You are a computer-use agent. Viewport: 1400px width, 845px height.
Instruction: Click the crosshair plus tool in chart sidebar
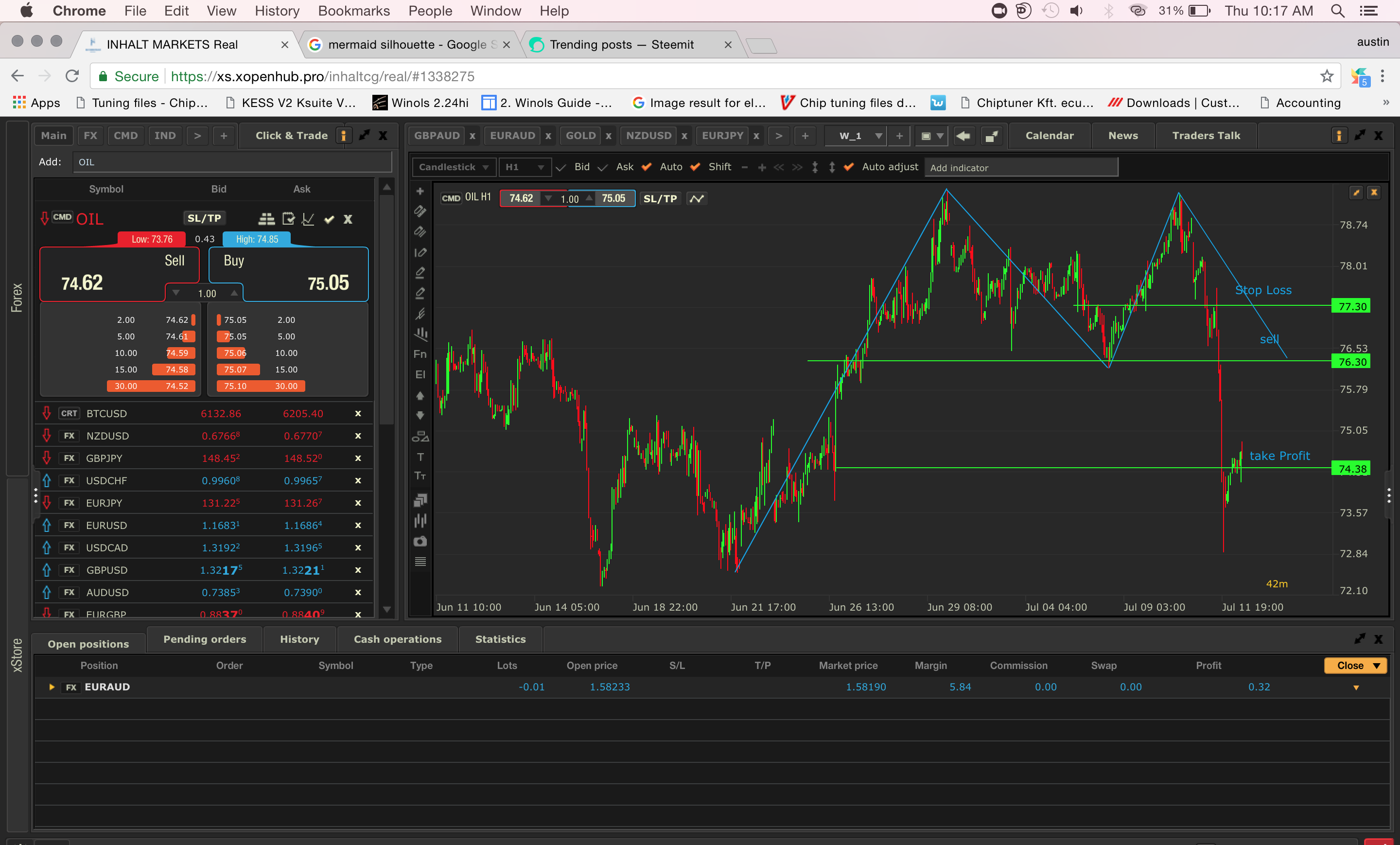(420, 192)
